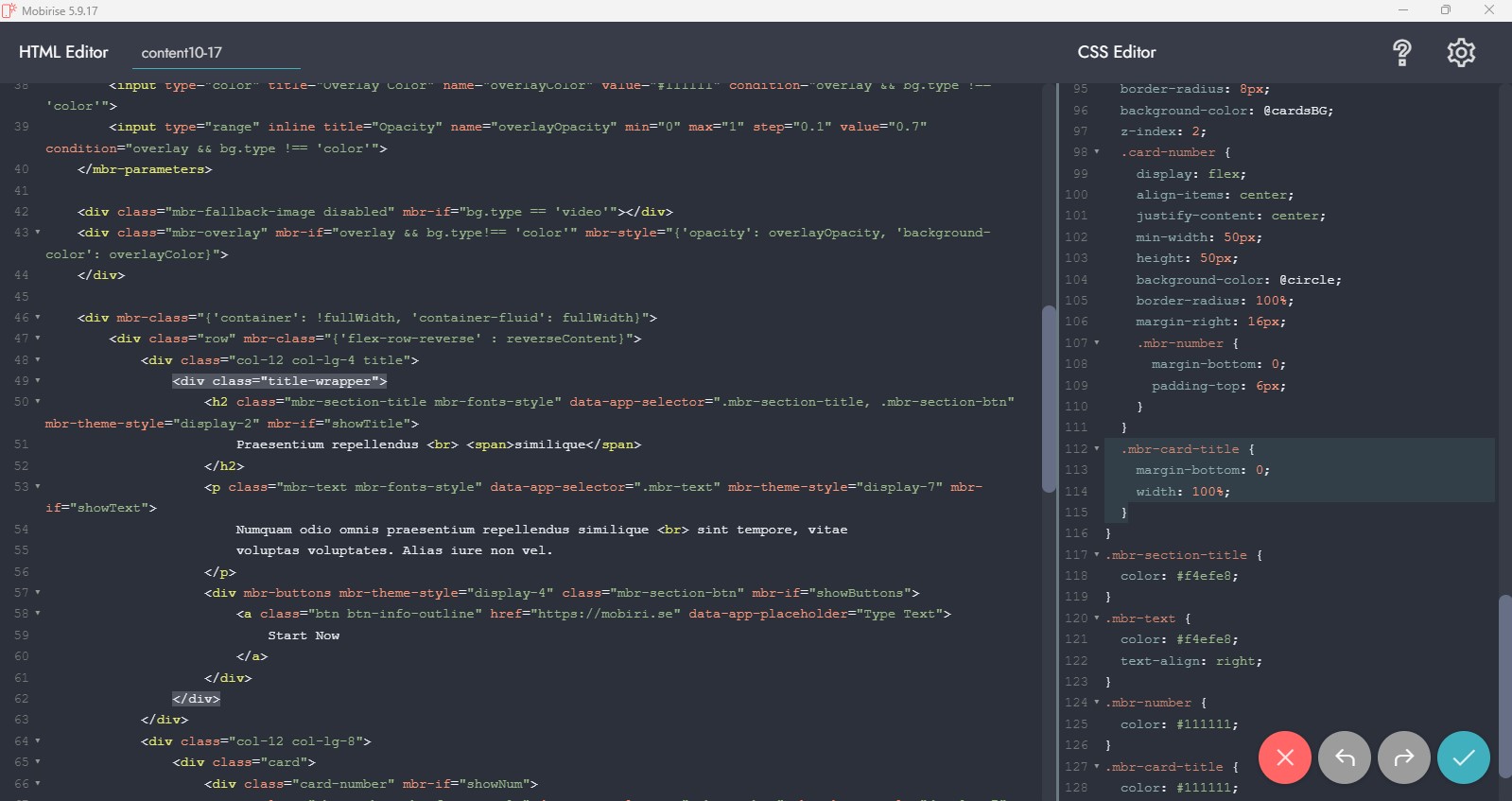This screenshot has height=801, width=1512.
Task: Collapse HTML code fold at line 46
Action: [x=38, y=318]
